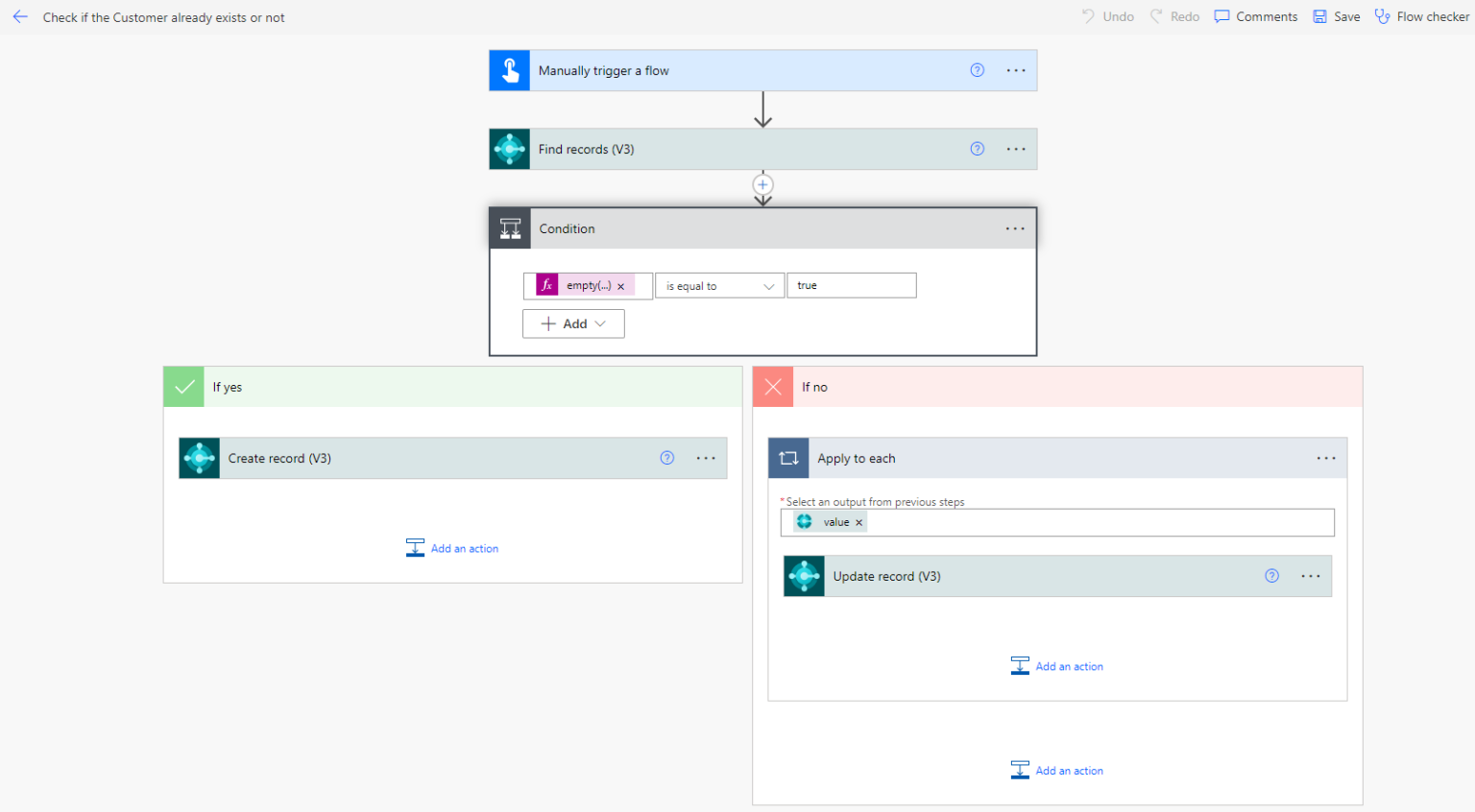Click the Update record (V3) connector icon
1475x812 pixels.
804,576
